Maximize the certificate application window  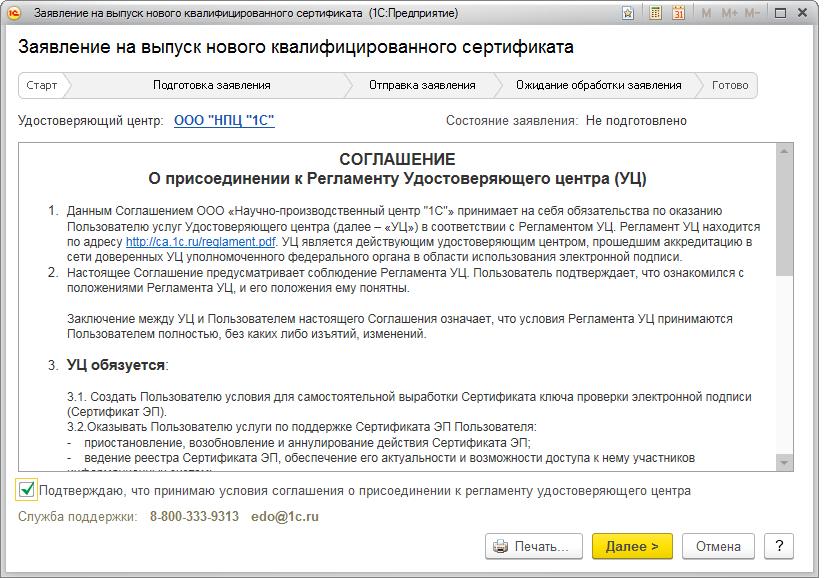(x=780, y=13)
